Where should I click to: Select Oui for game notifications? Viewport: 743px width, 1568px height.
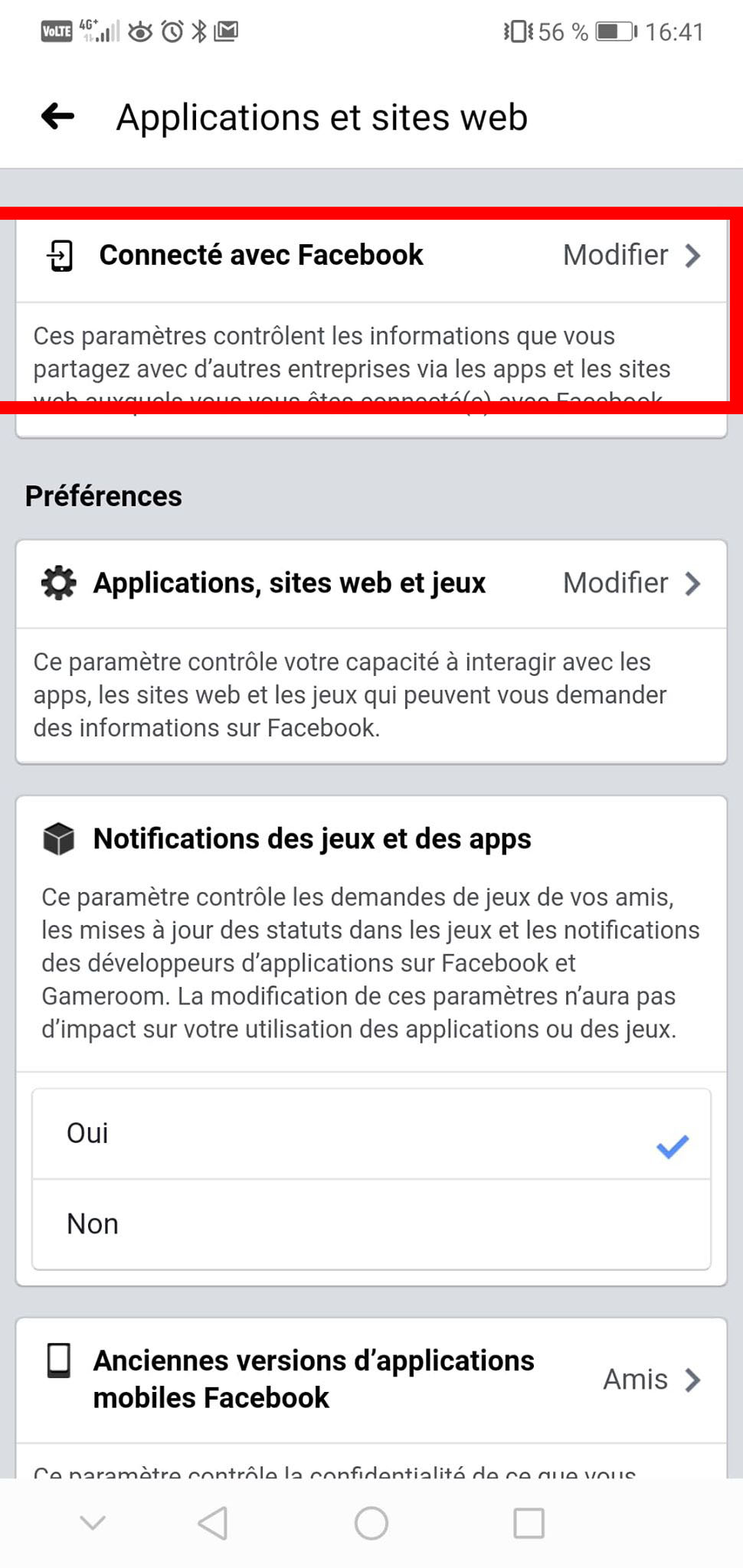click(x=88, y=1133)
